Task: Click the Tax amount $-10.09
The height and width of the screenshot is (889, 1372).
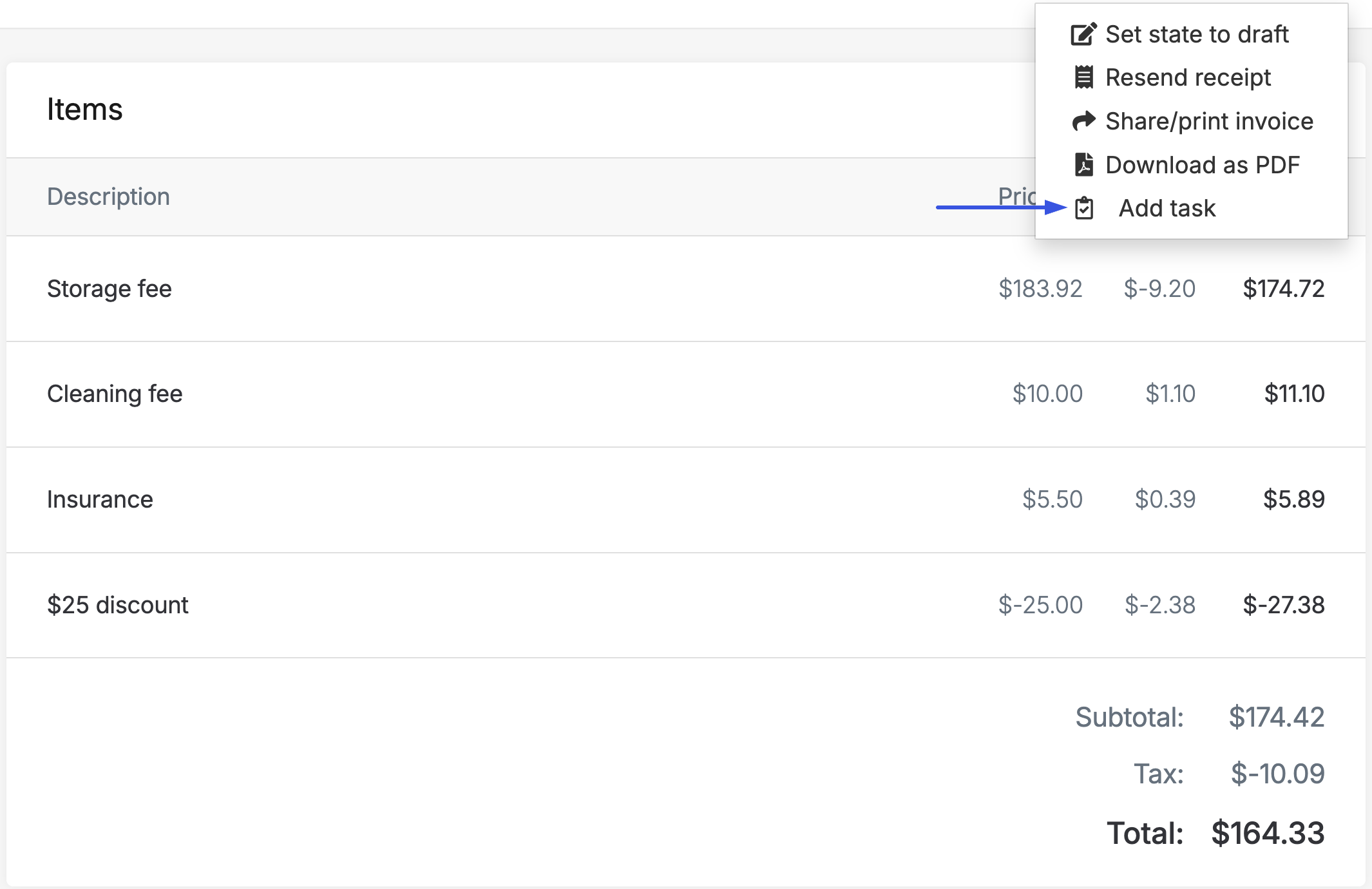Action: pos(1277,773)
